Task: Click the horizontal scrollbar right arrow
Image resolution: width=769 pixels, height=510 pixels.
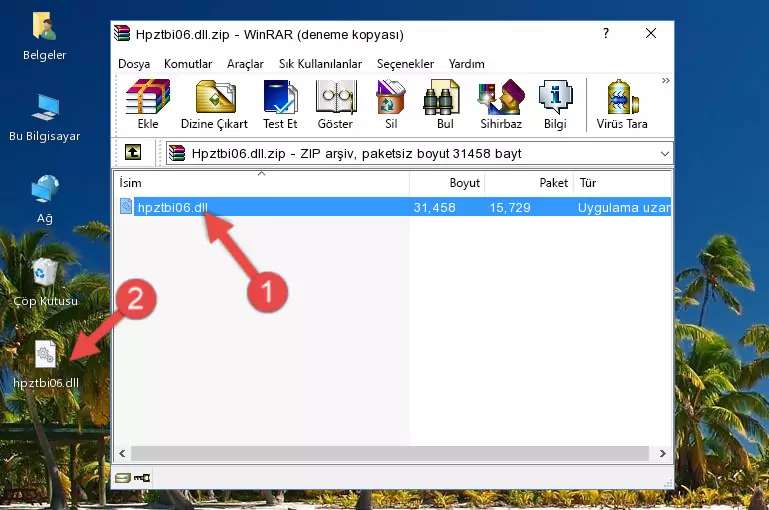Action: tap(663, 454)
